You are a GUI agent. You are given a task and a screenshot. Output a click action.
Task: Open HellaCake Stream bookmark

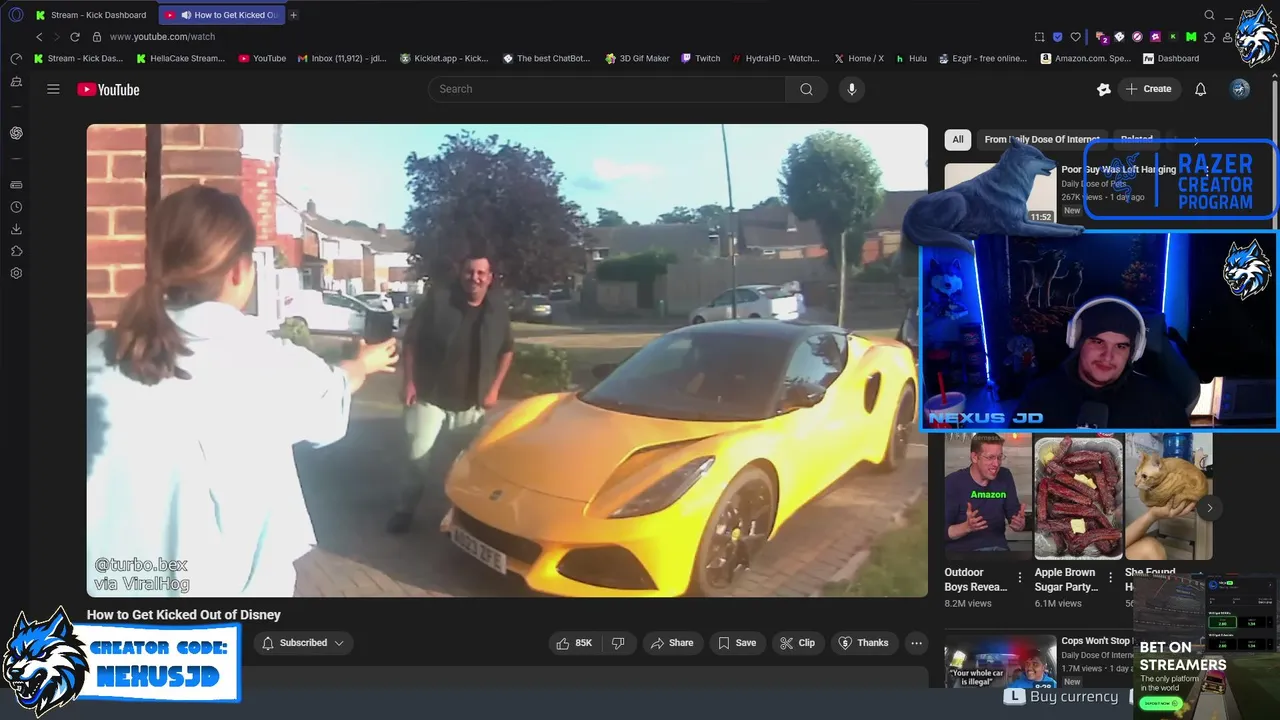point(180,59)
